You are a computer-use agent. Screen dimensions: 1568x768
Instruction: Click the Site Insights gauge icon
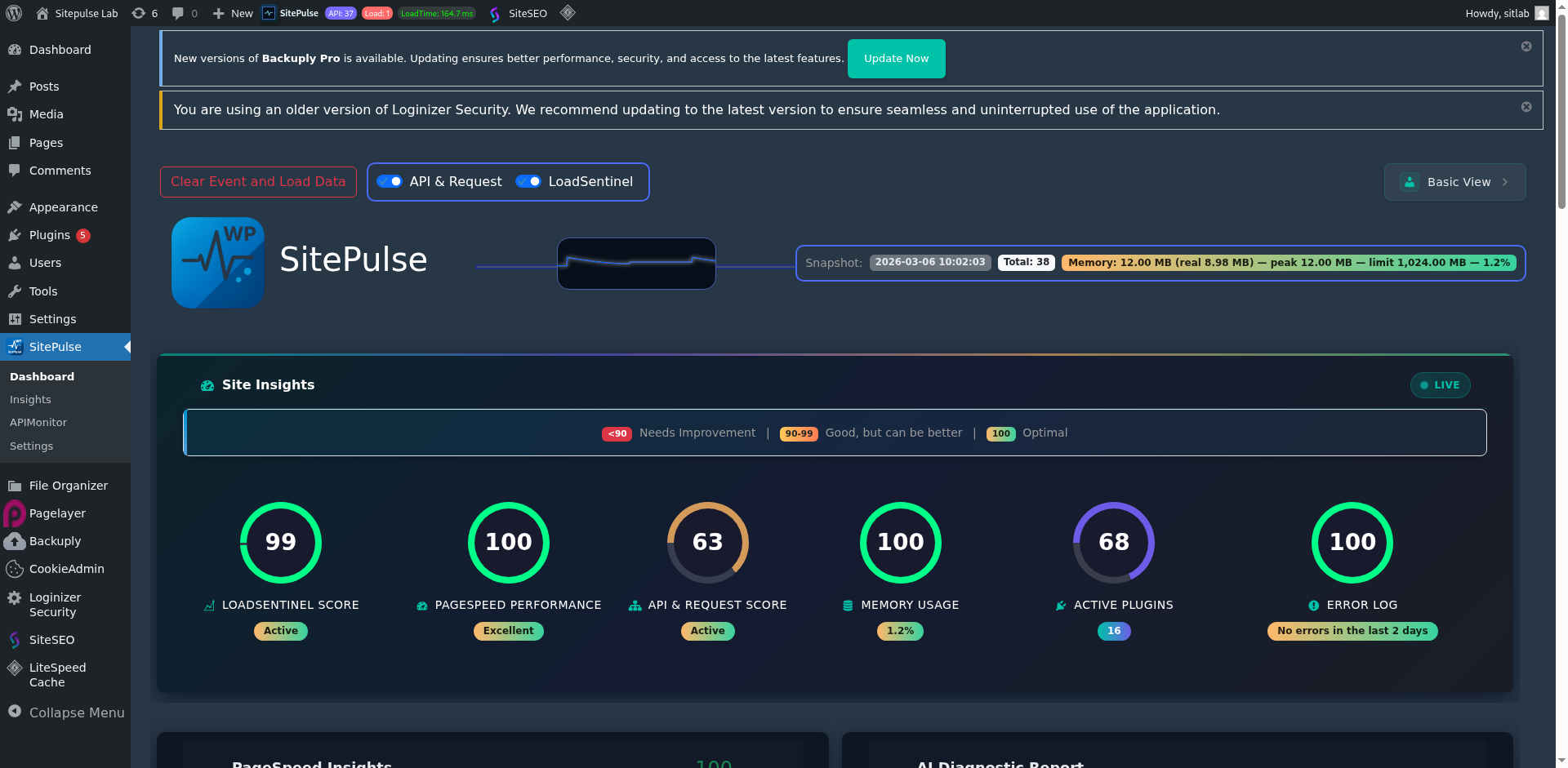[x=207, y=385]
